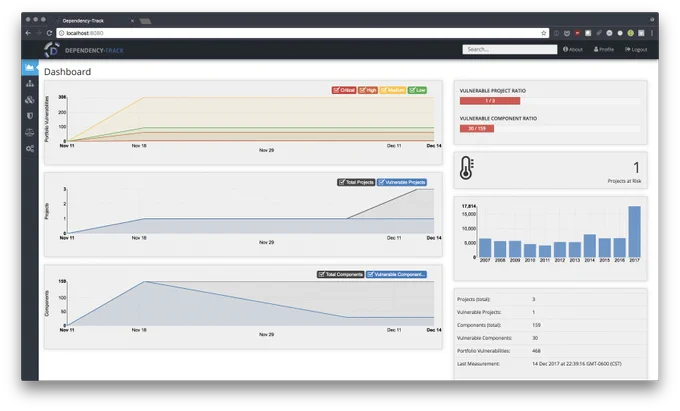Click the Portfolio Vulnerabilities value 468
The height and width of the screenshot is (411, 680).
click(536, 351)
